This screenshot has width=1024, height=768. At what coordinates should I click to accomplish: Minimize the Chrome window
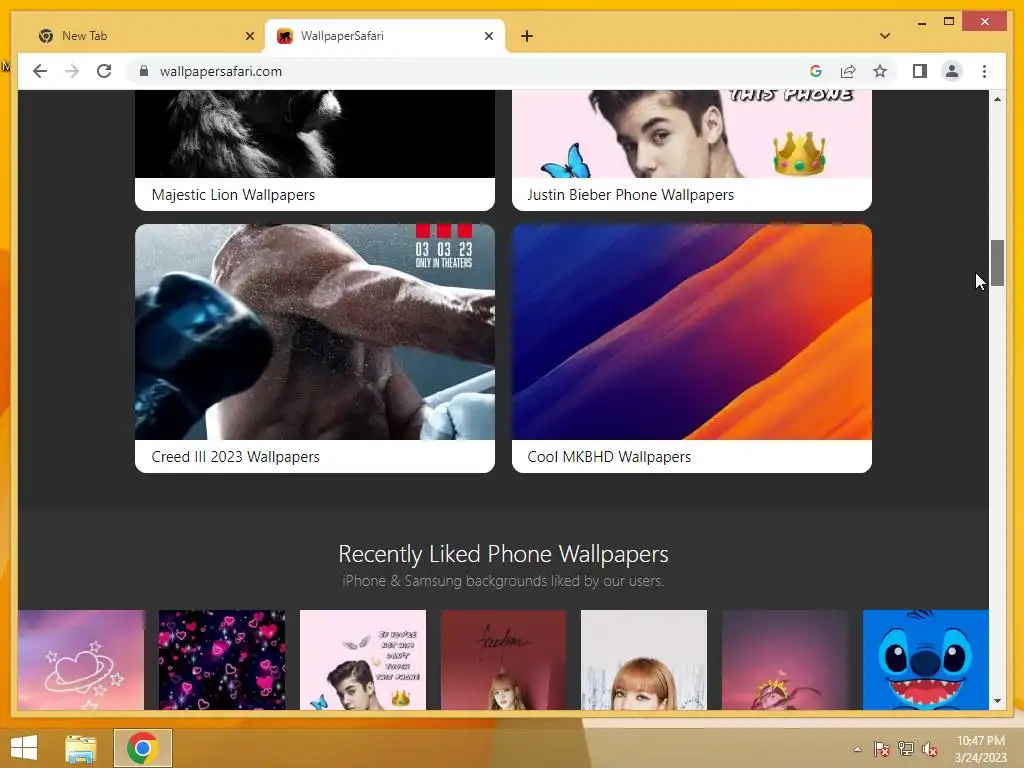pyautogui.click(x=921, y=22)
